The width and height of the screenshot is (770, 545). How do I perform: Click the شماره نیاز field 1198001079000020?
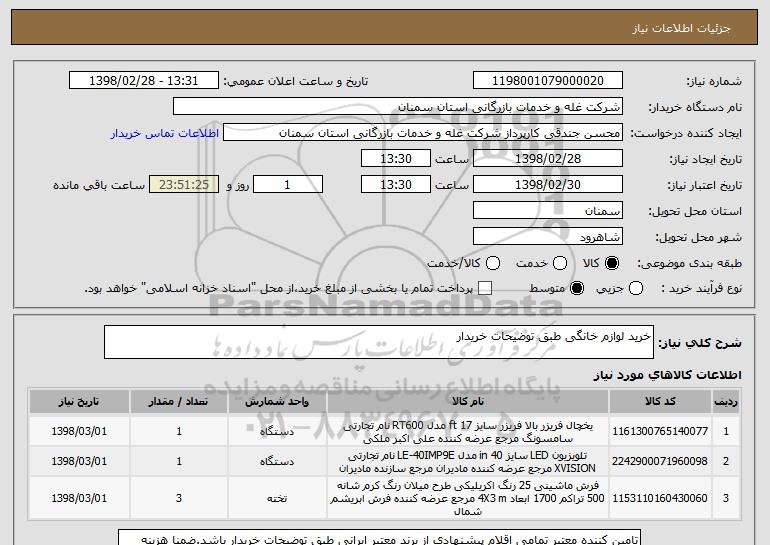548,81
